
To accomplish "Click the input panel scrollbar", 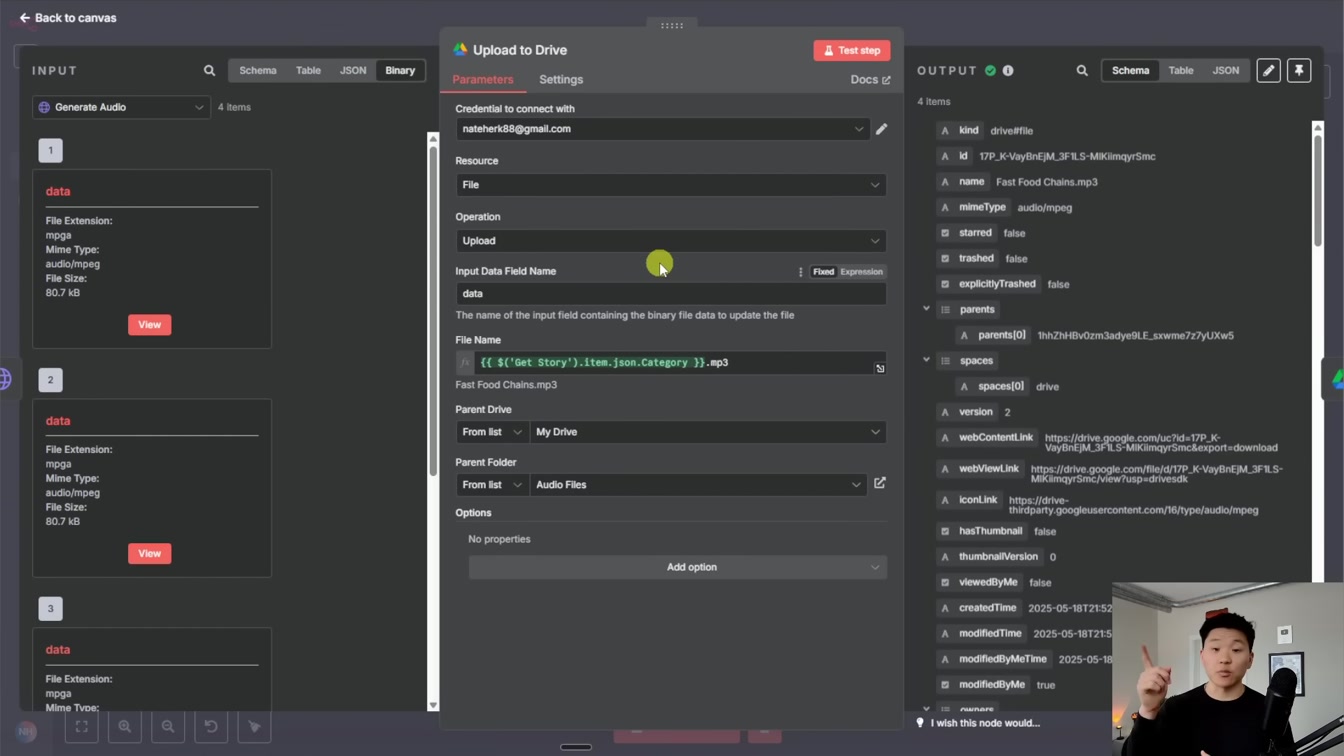I will point(433,310).
